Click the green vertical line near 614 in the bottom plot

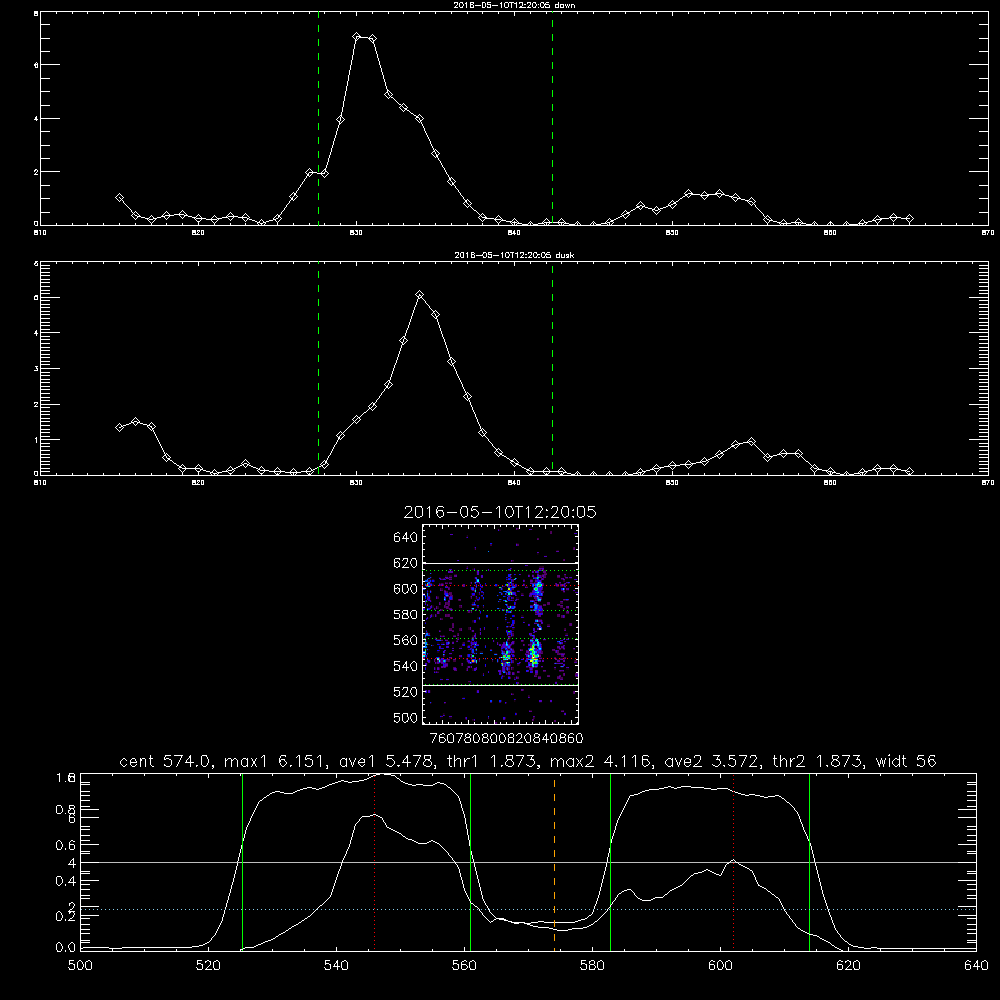coord(809,862)
